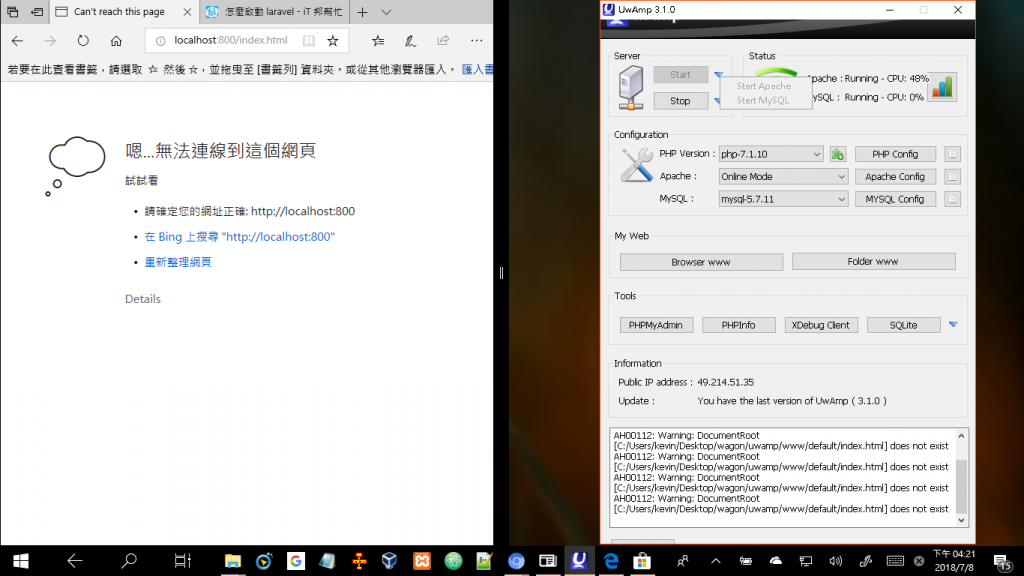Click the taskbar clock showing 04:21

(x=953, y=561)
